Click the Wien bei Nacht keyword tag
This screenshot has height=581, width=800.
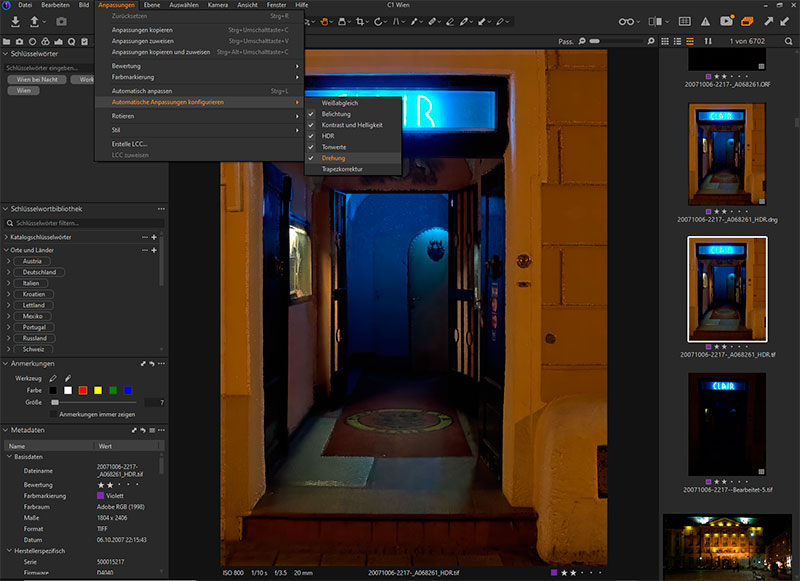[37, 80]
